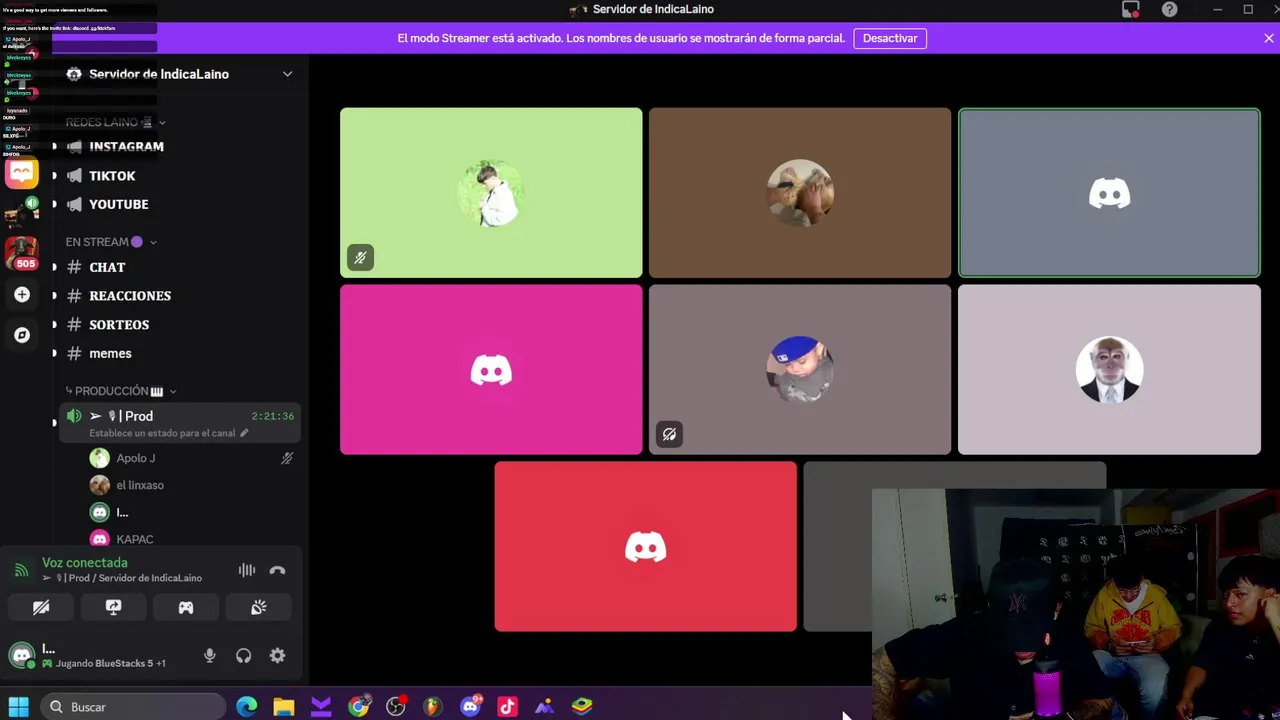Open BlueStacks from taskbar
The image size is (1280, 720).
pyautogui.click(x=582, y=707)
